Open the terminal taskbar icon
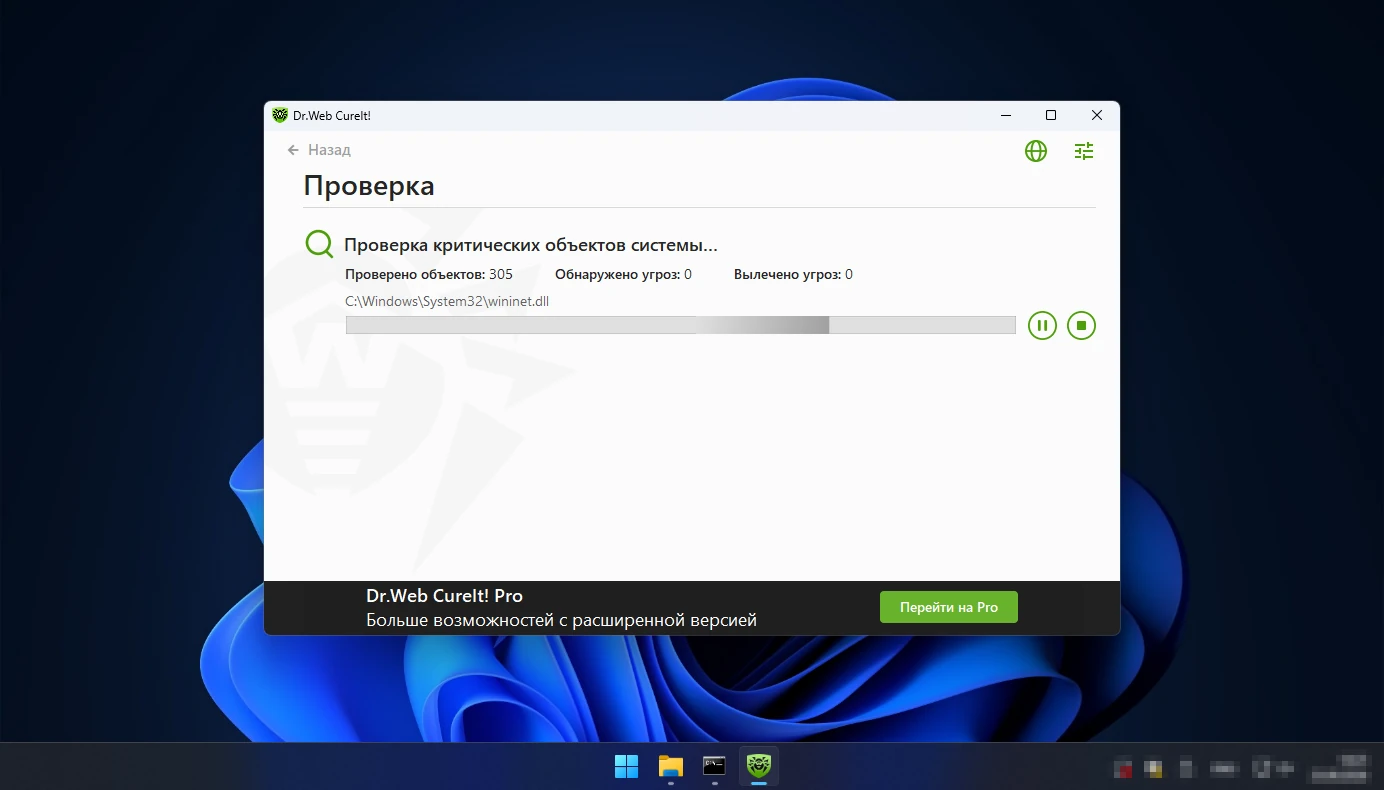Image resolution: width=1384 pixels, height=790 pixels. pyautogui.click(x=714, y=767)
